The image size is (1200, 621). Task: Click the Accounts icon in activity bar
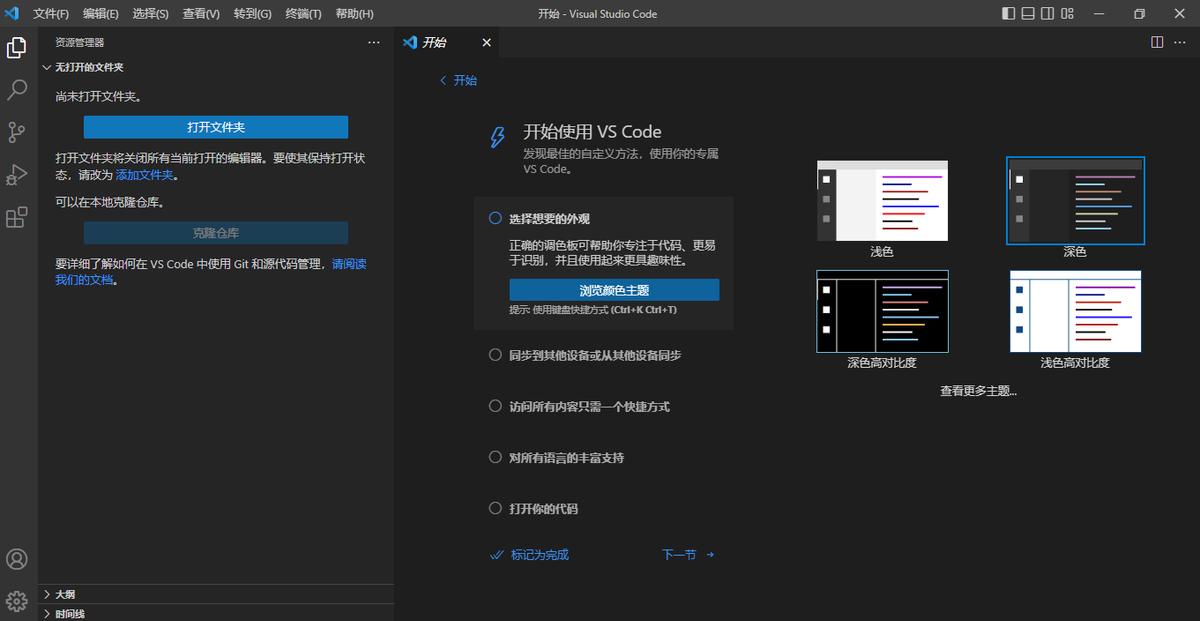(17, 559)
